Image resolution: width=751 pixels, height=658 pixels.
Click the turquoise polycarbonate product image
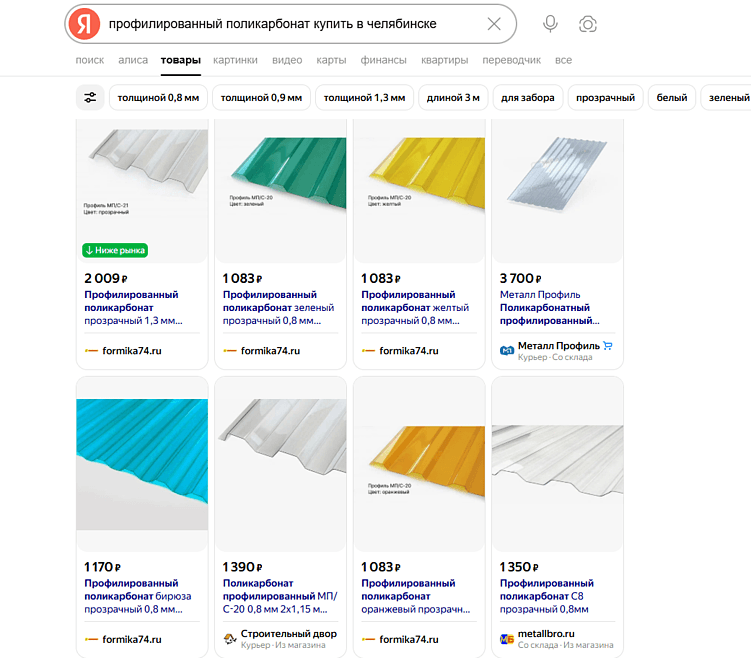tap(142, 464)
